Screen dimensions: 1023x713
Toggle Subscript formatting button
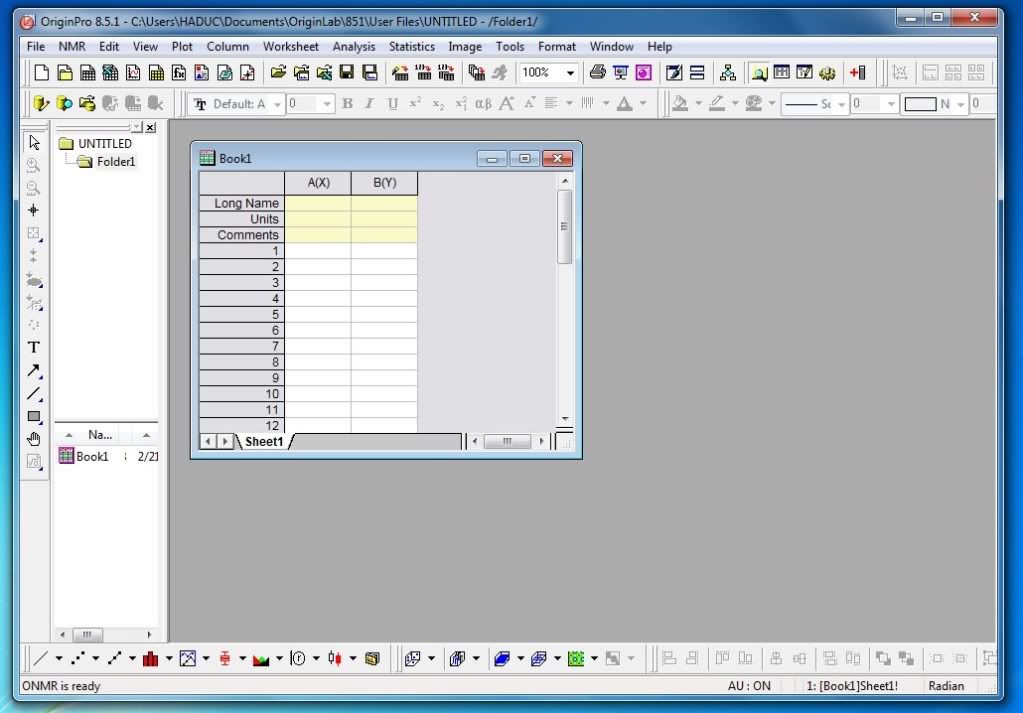pyautogui.click(x=438, y=103)
